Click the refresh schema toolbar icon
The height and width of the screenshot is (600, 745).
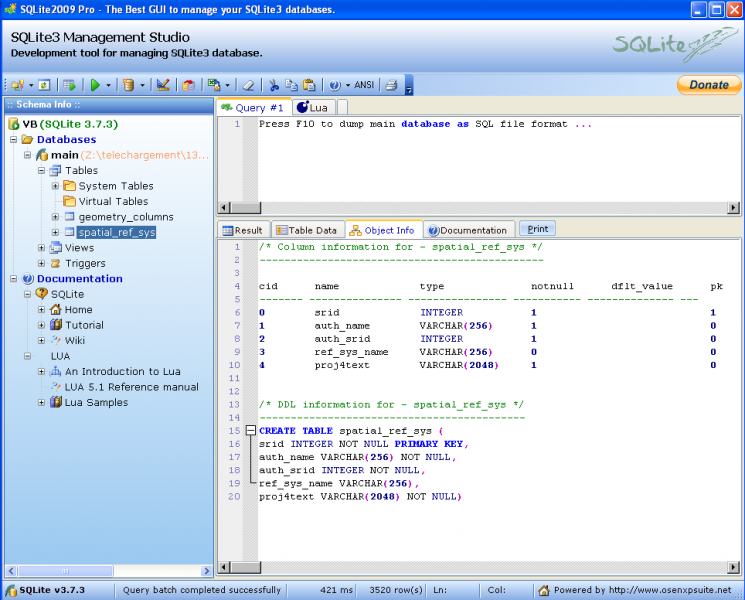tap(44, 85)
